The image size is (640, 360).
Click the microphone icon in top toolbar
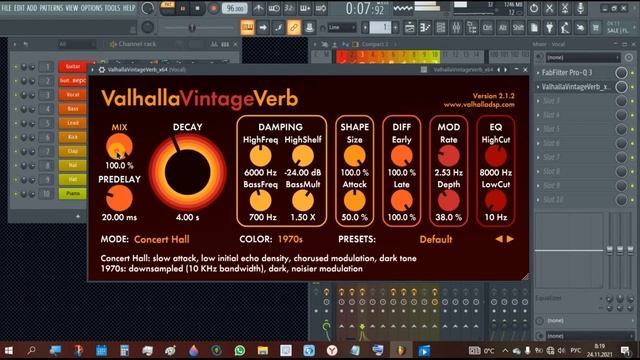tap(580, 8)
